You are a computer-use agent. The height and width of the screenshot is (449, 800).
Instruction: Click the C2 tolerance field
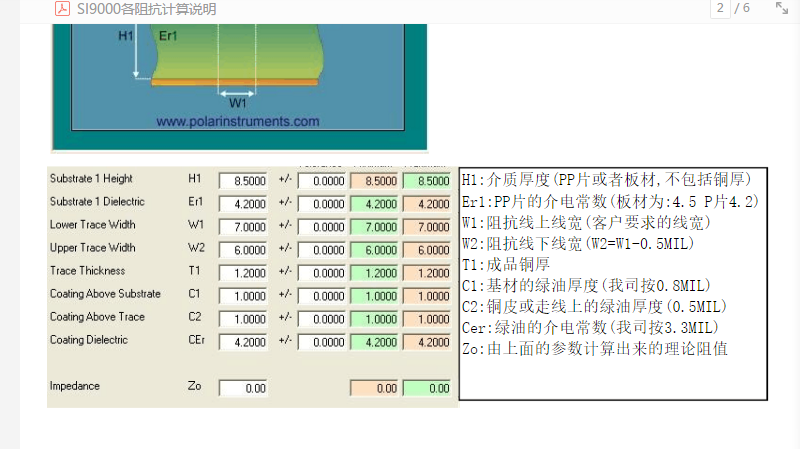click(x=322, y=319)
